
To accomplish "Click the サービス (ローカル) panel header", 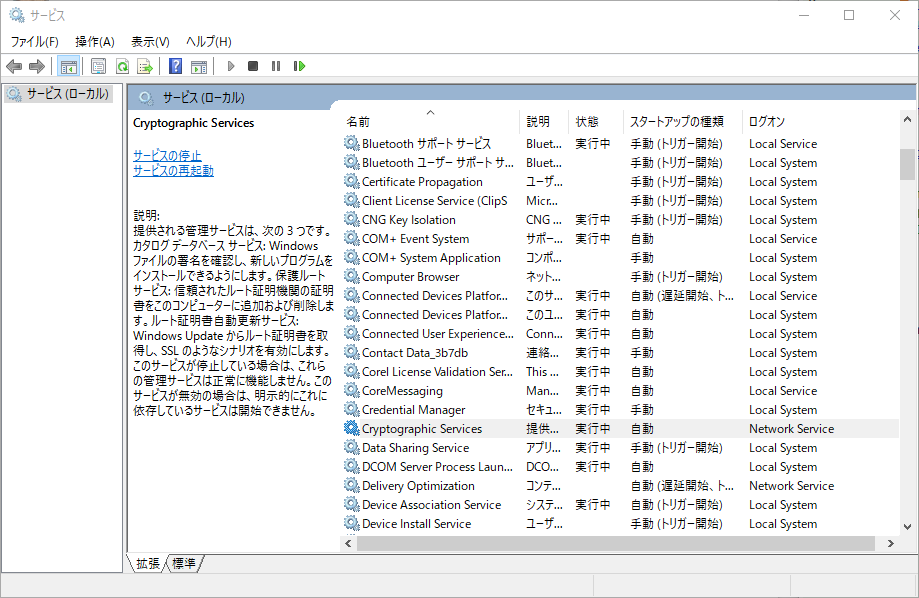I will coord(522,98).
